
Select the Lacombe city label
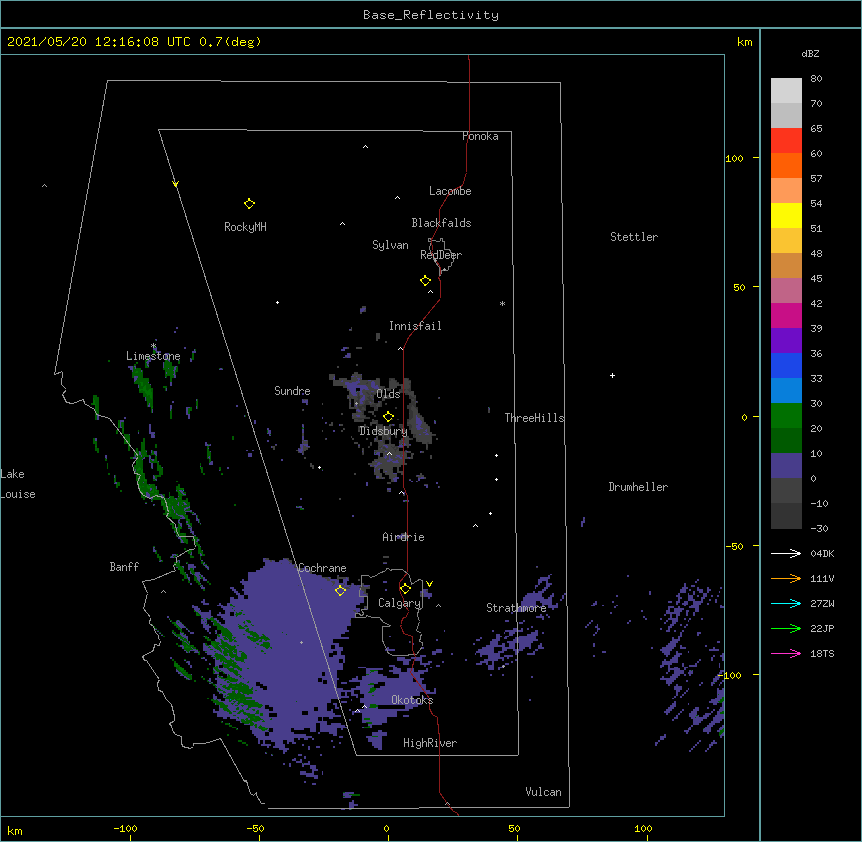click(450, 191)
